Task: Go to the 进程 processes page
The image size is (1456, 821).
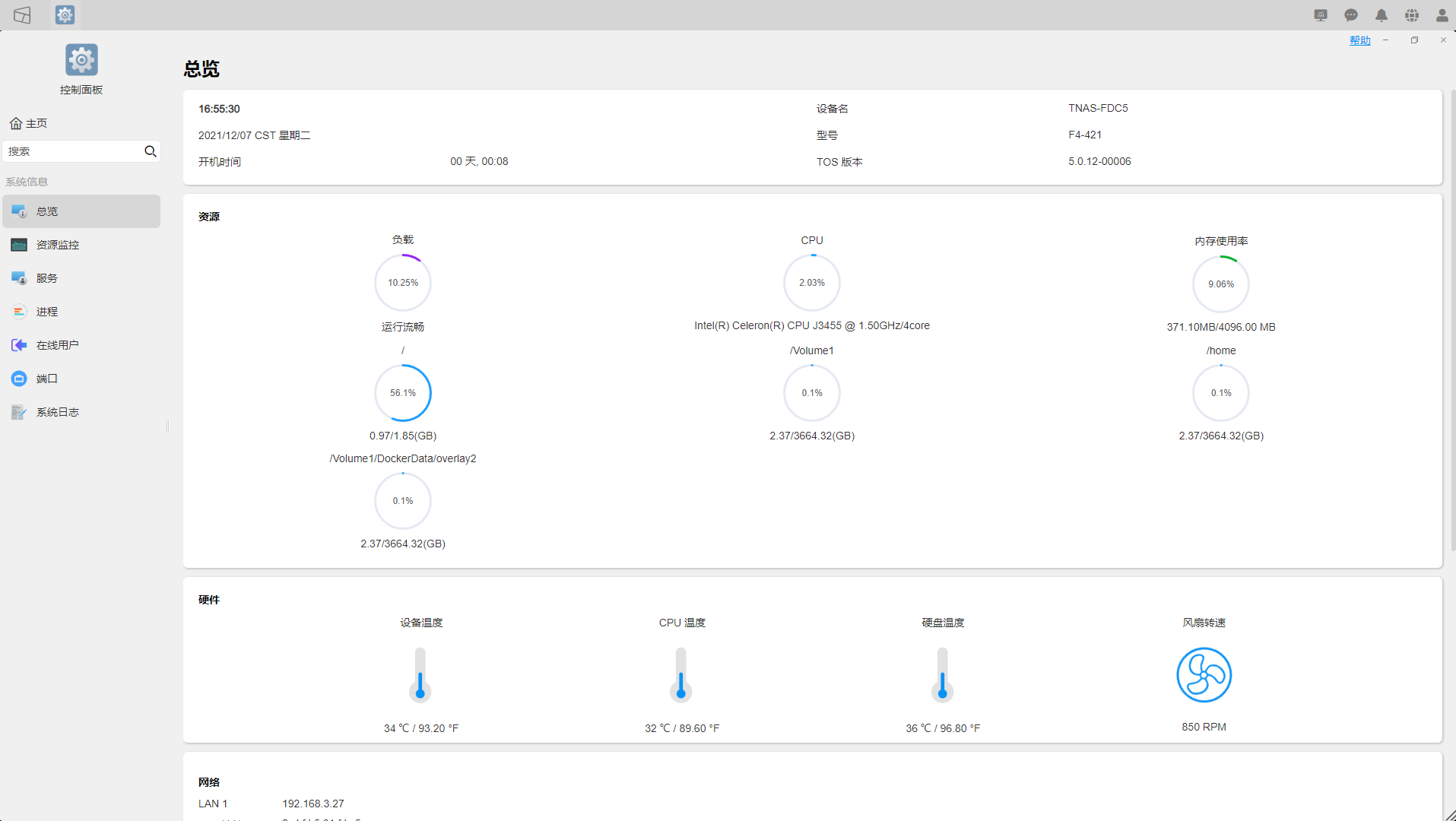Action: pos(46,312)
